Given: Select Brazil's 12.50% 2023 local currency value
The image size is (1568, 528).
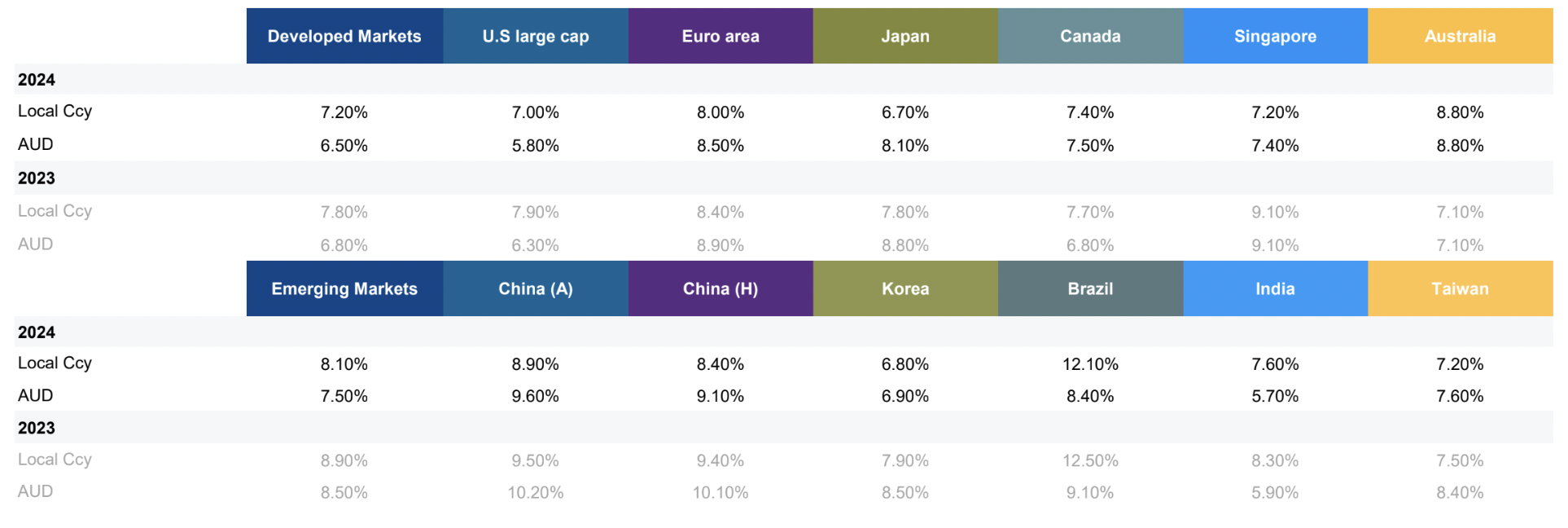Looking at the screenshot, I should click(1090, 461).
